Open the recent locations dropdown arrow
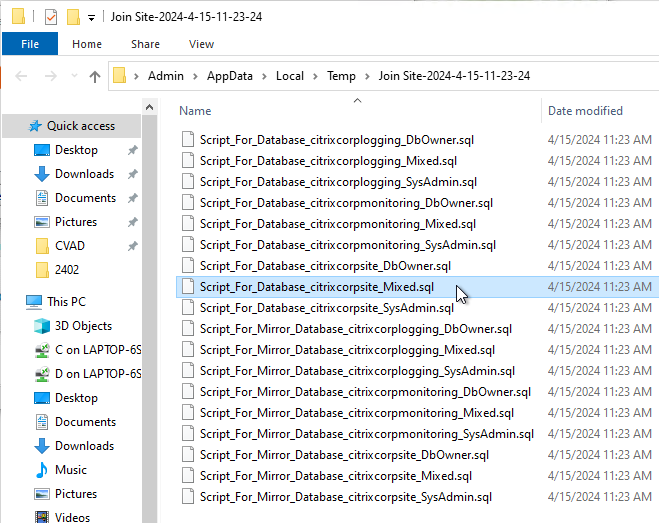Screen dimensions: 659x523 pos(74,76)
